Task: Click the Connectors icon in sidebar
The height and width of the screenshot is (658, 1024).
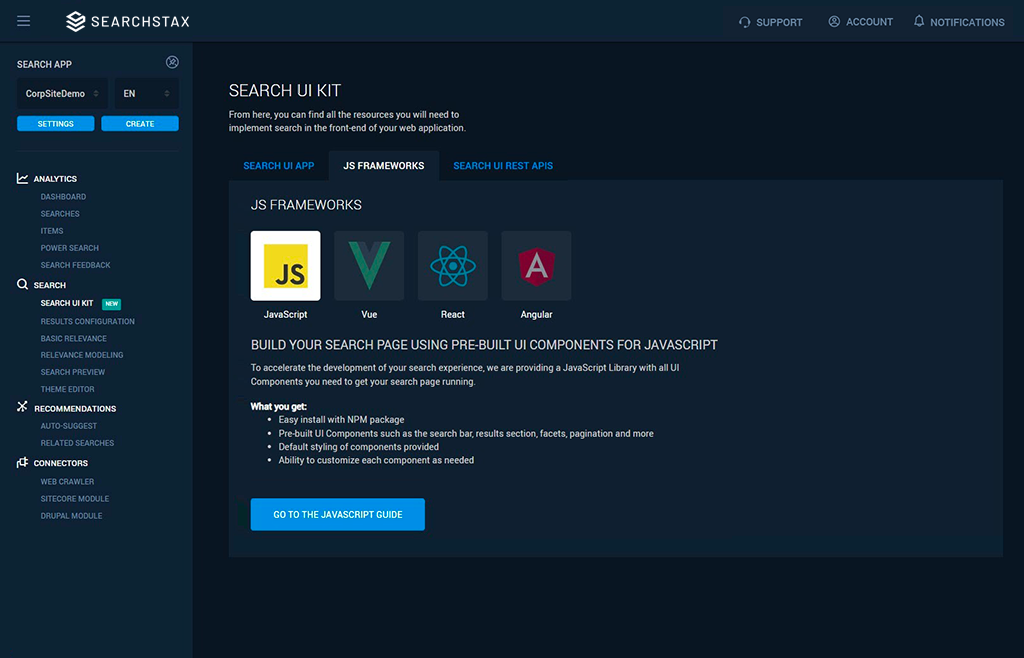Action: pyautogui.click(x=21, y=462)
